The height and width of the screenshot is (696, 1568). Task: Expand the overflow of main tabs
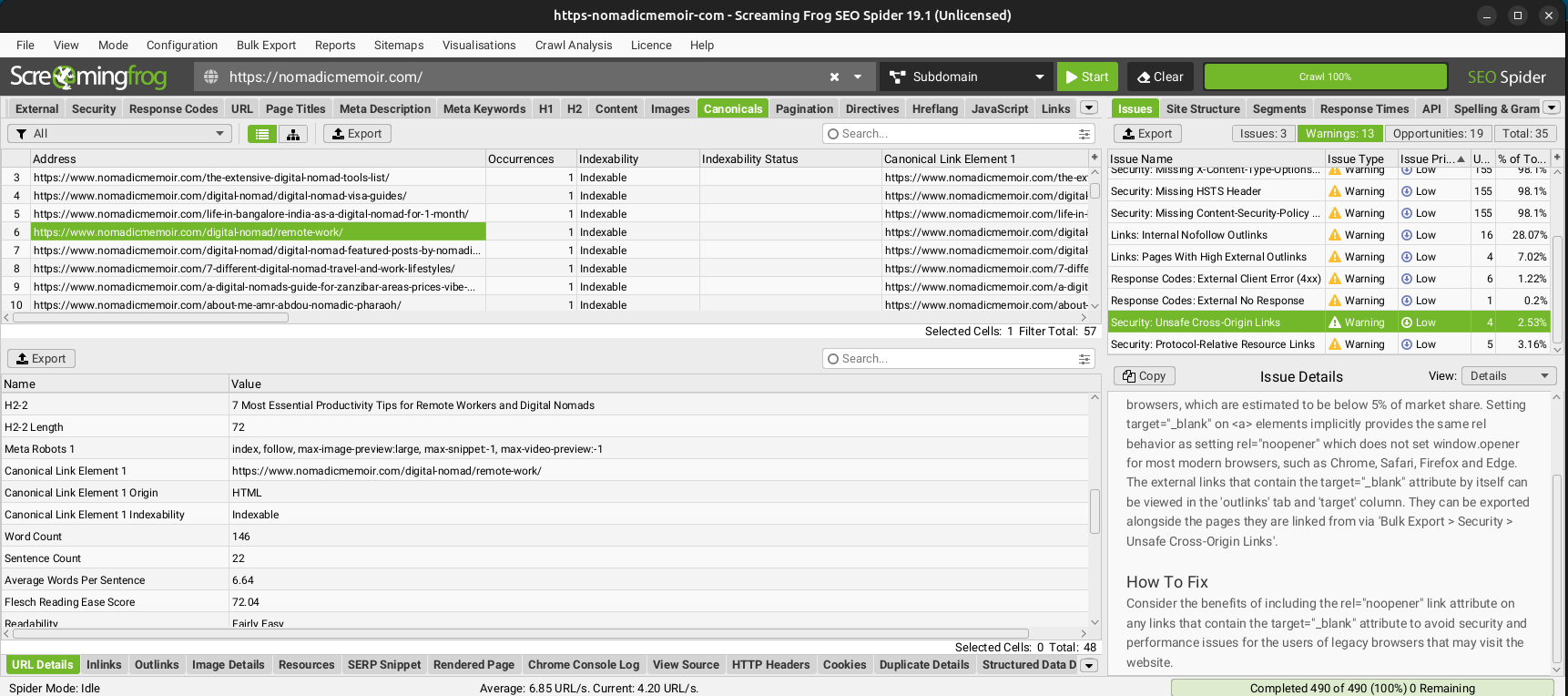pos(1088,107)
